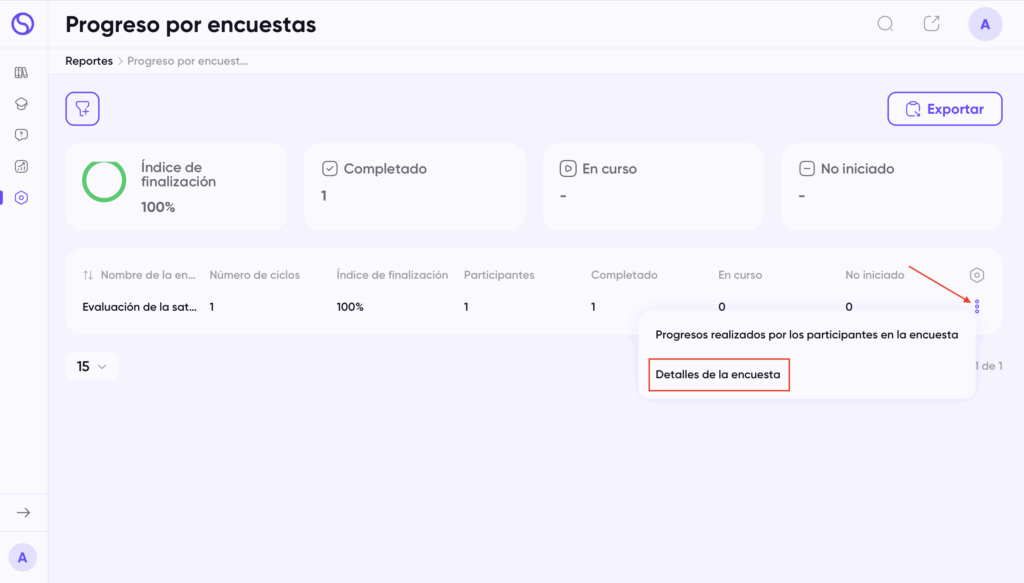Click the Índice de finalización progress ring
The image size is (1024, 583).
coord(104,181)
